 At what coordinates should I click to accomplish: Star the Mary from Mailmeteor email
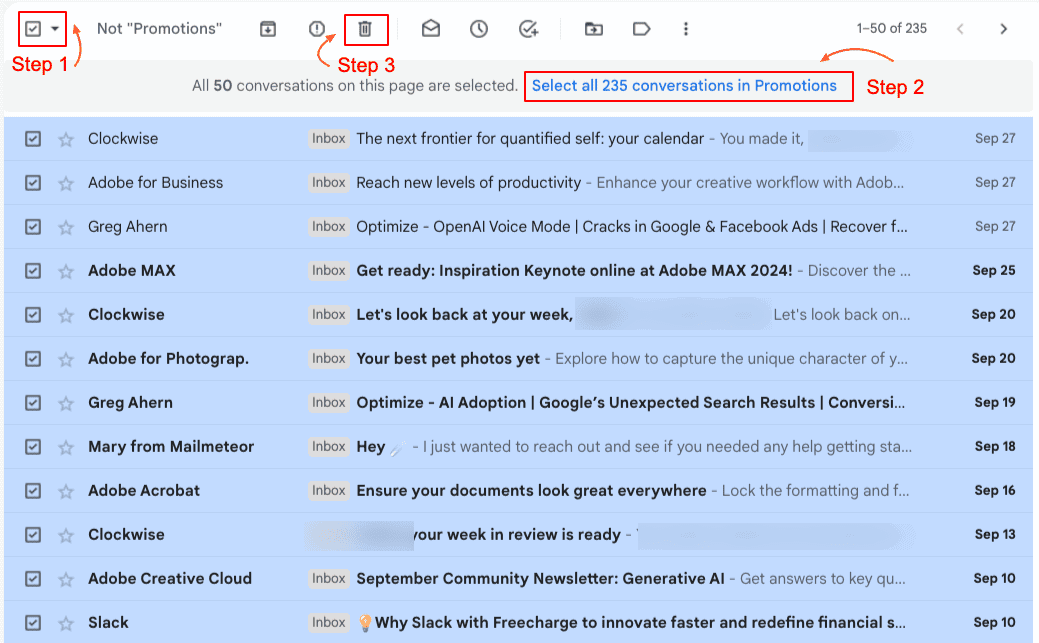click(x=66, y=447)
